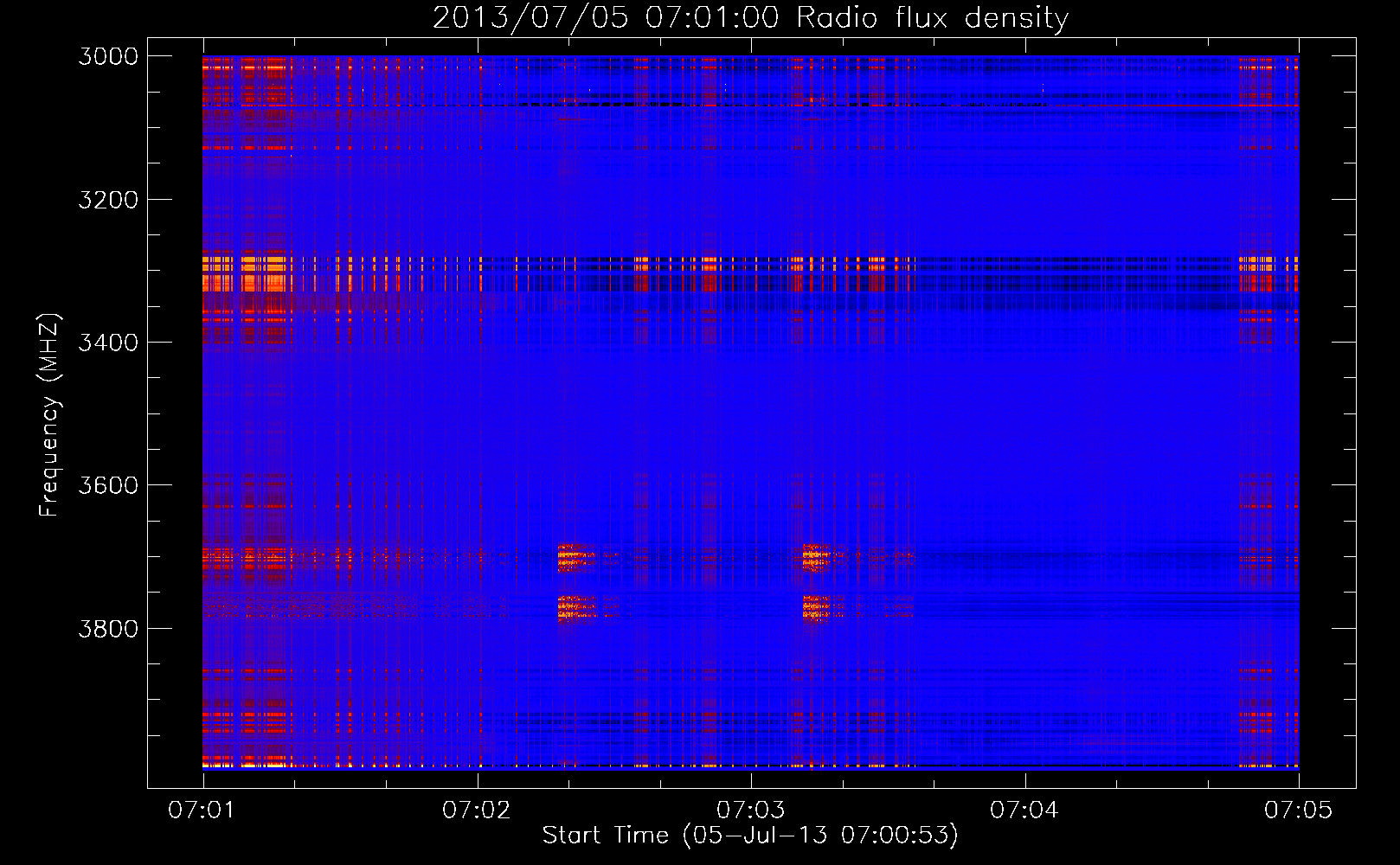This screenshot has width=1400, height=865.
Task: Click the plot title '2013/07/05 07:01:00 Radio flux density'
Action: click(x=750, y=18)
